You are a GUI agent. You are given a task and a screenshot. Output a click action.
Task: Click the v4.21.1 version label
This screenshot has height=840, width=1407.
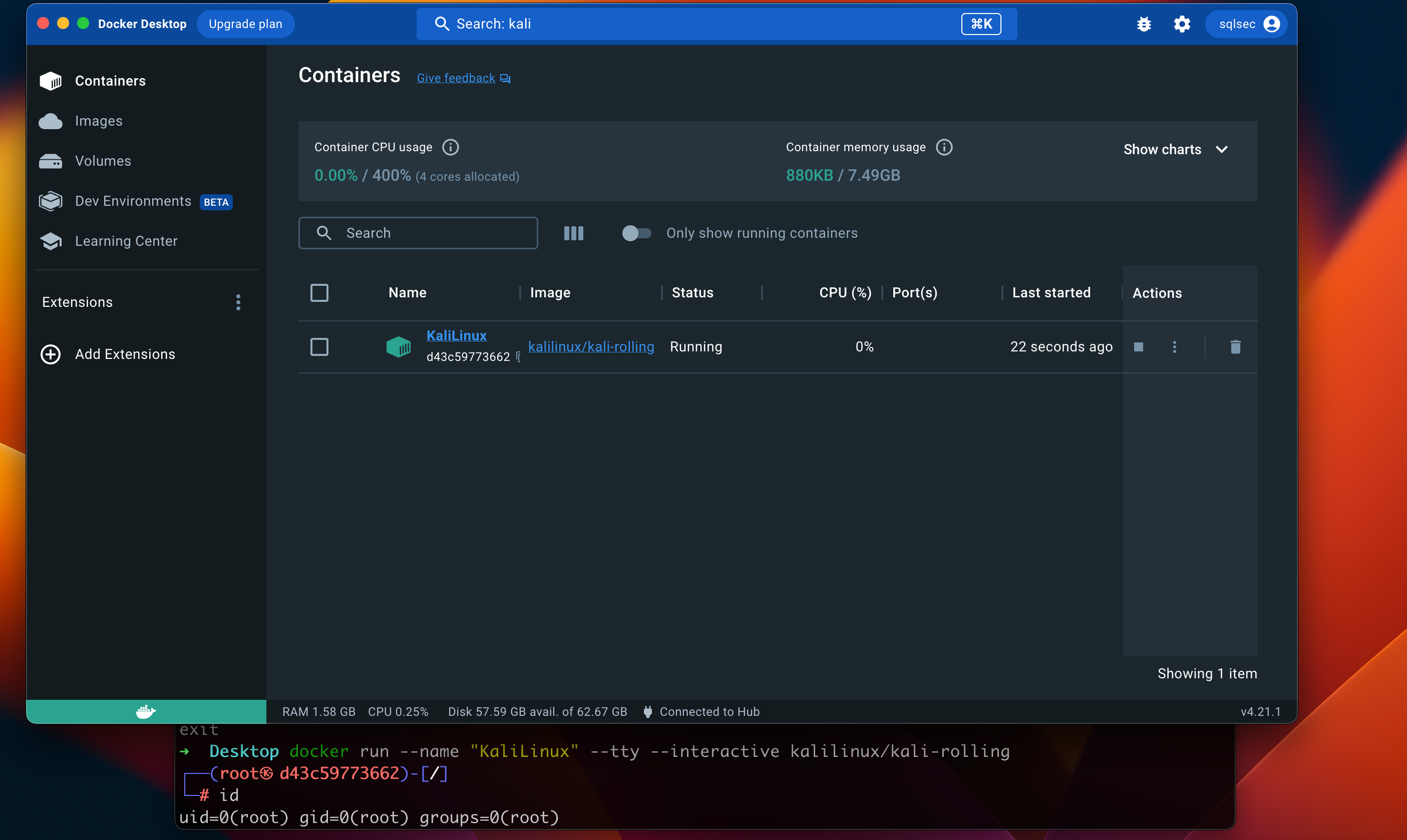click(1260, 711)
